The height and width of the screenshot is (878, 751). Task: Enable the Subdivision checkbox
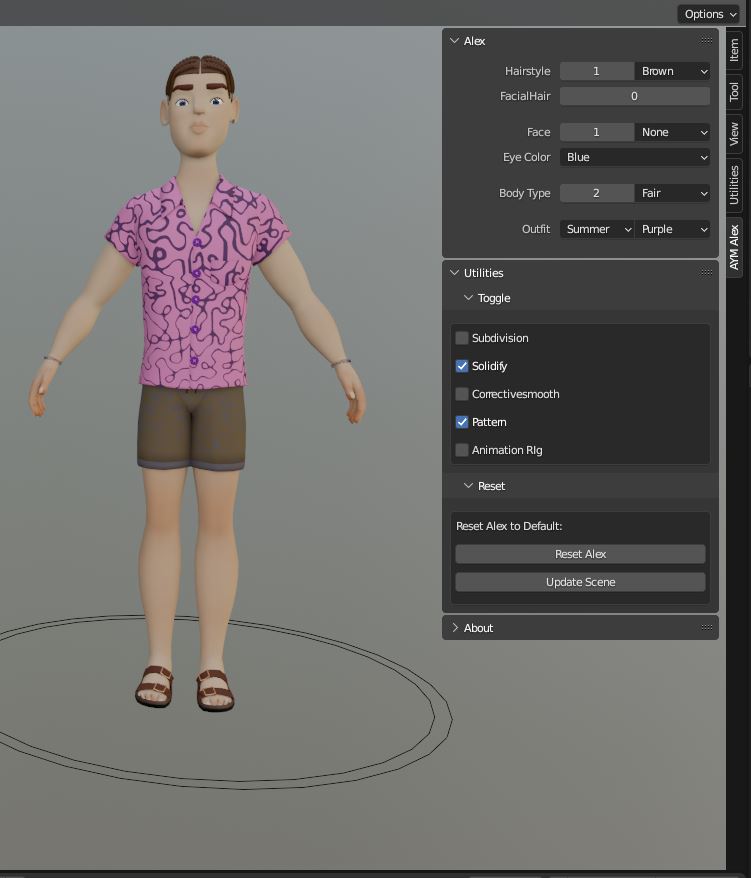(x=462, y=338)
